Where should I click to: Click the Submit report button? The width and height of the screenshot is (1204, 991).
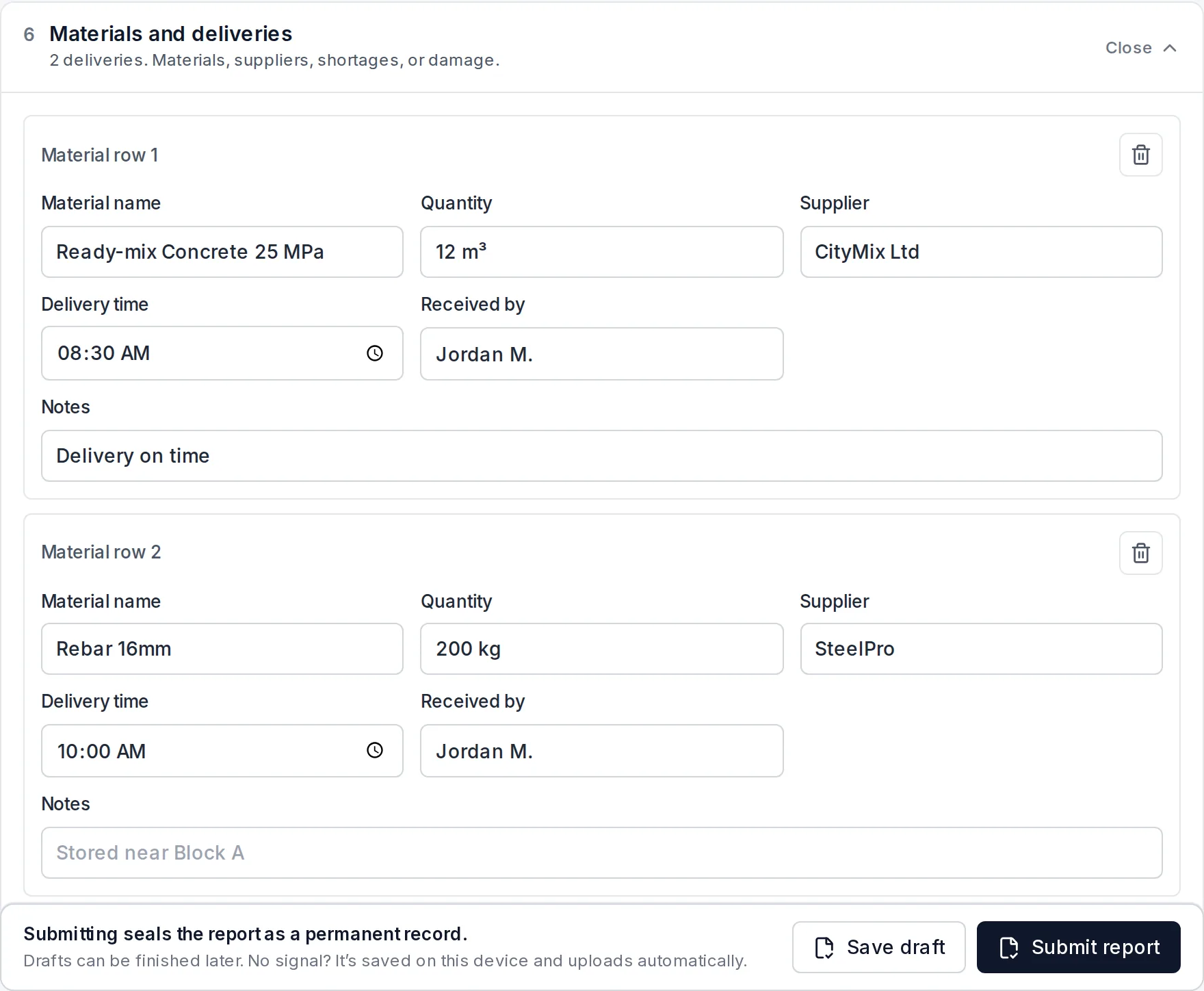pyautogui.click(x=1078, y=947)
